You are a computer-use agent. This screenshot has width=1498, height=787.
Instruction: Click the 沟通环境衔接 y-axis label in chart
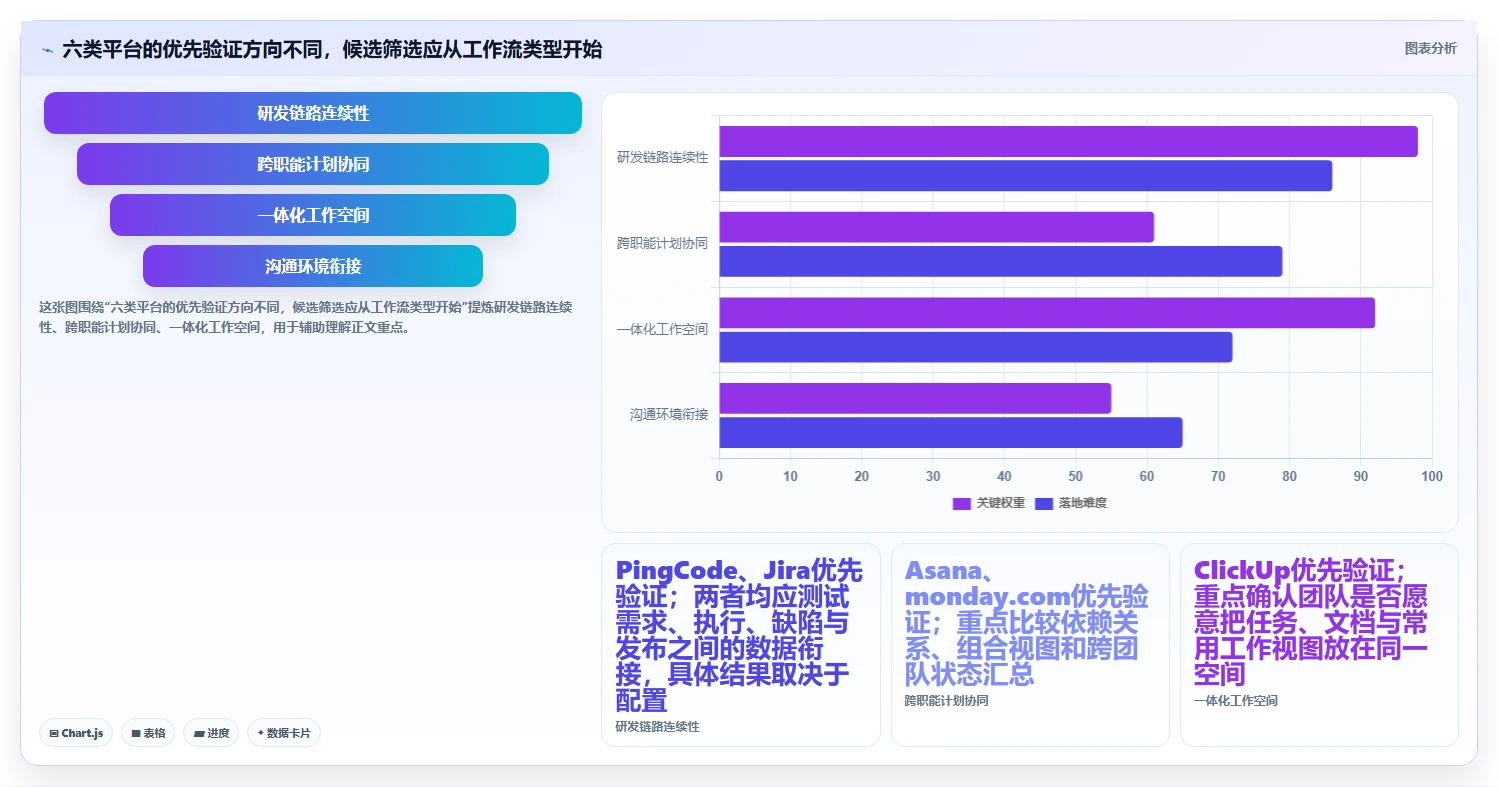coord(669,414)
